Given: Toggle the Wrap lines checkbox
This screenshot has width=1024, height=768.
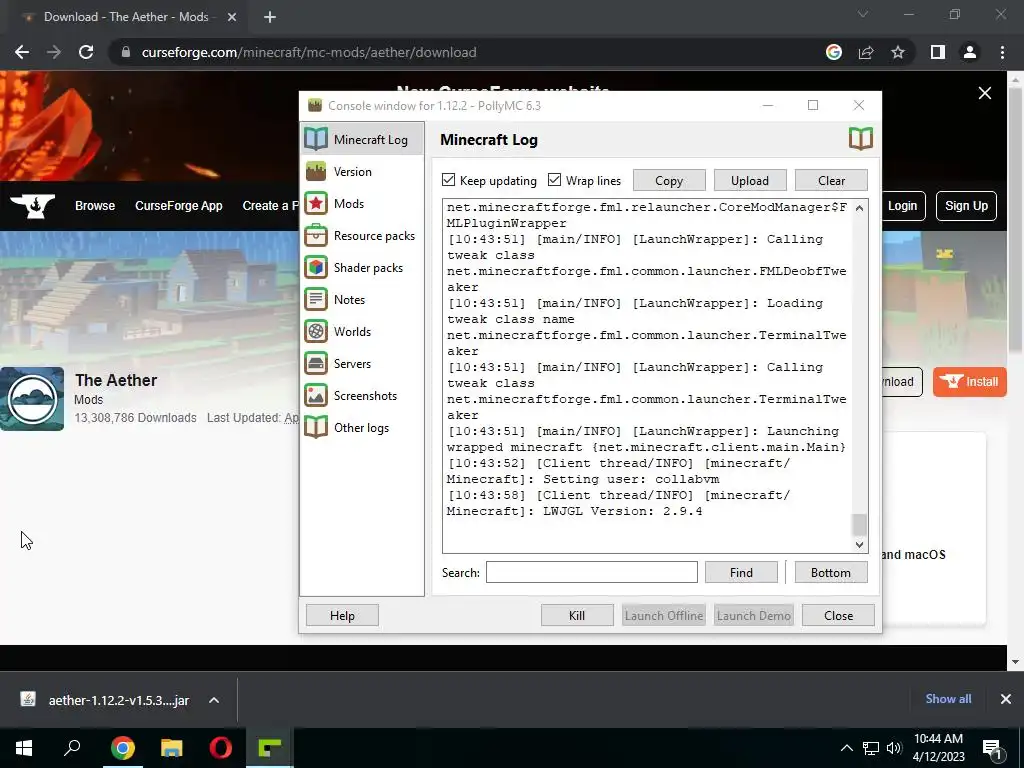Looking at the screenshot, I should (554, 180).
